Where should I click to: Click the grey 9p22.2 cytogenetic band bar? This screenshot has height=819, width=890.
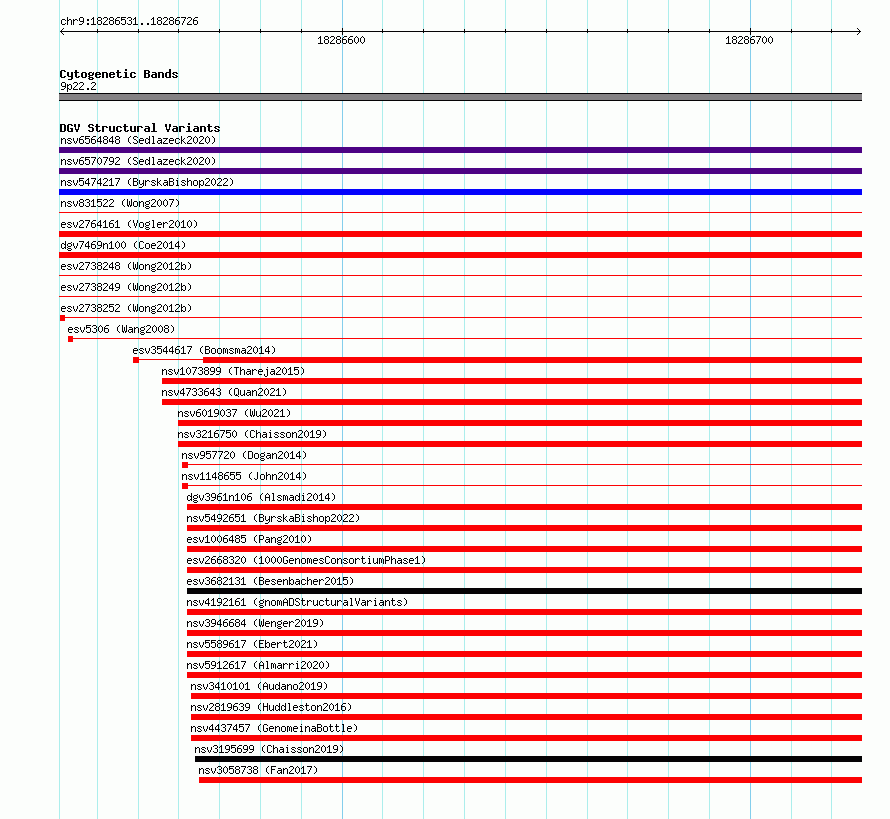point(460,97)
